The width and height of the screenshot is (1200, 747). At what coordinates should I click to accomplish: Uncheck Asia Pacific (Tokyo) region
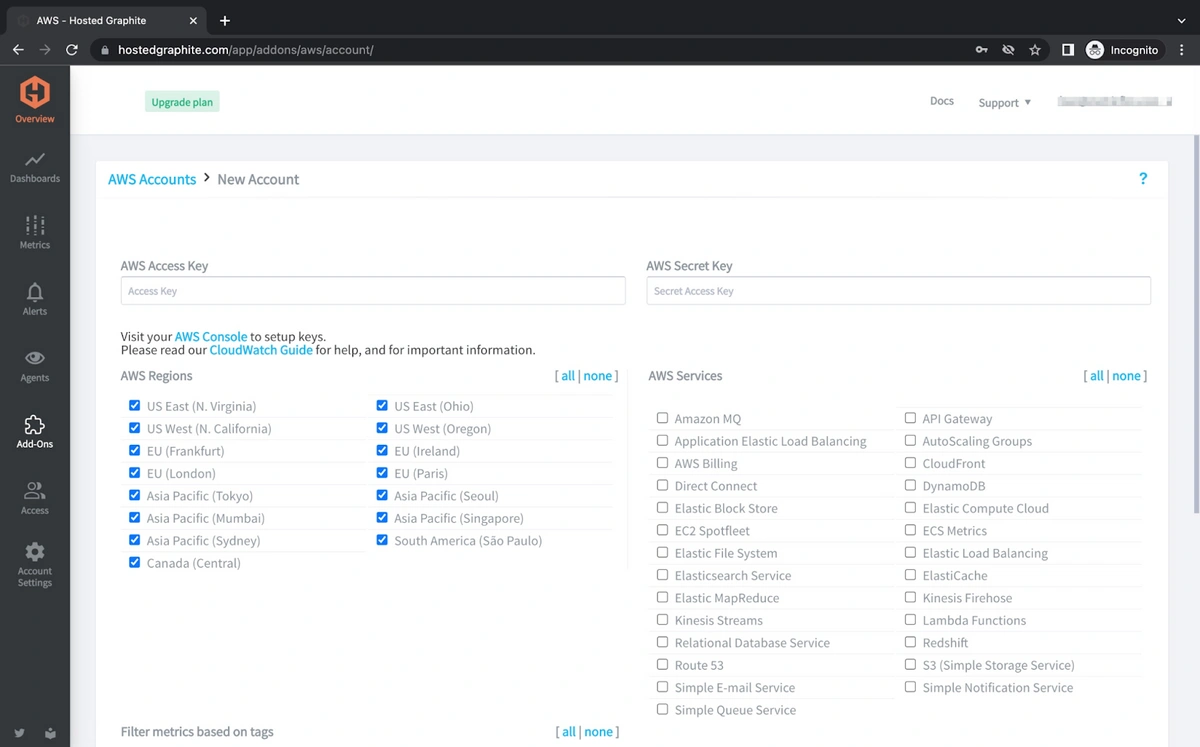pos(134,495)
